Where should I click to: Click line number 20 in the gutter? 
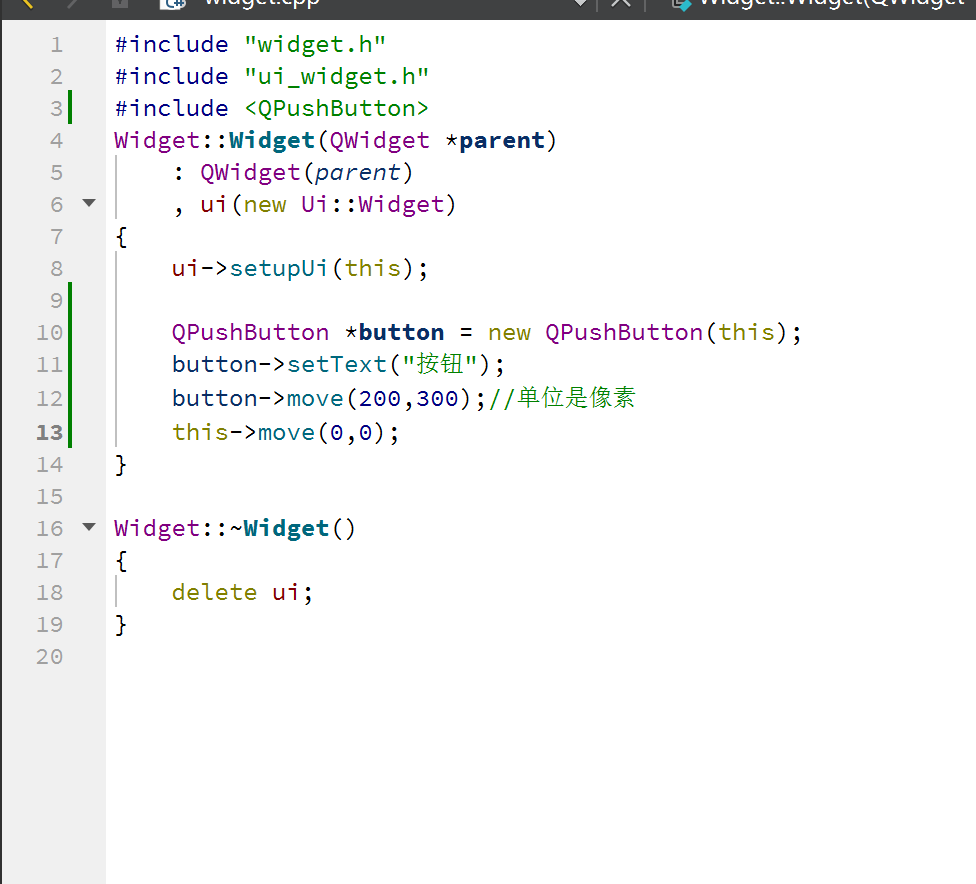(50, 657)
